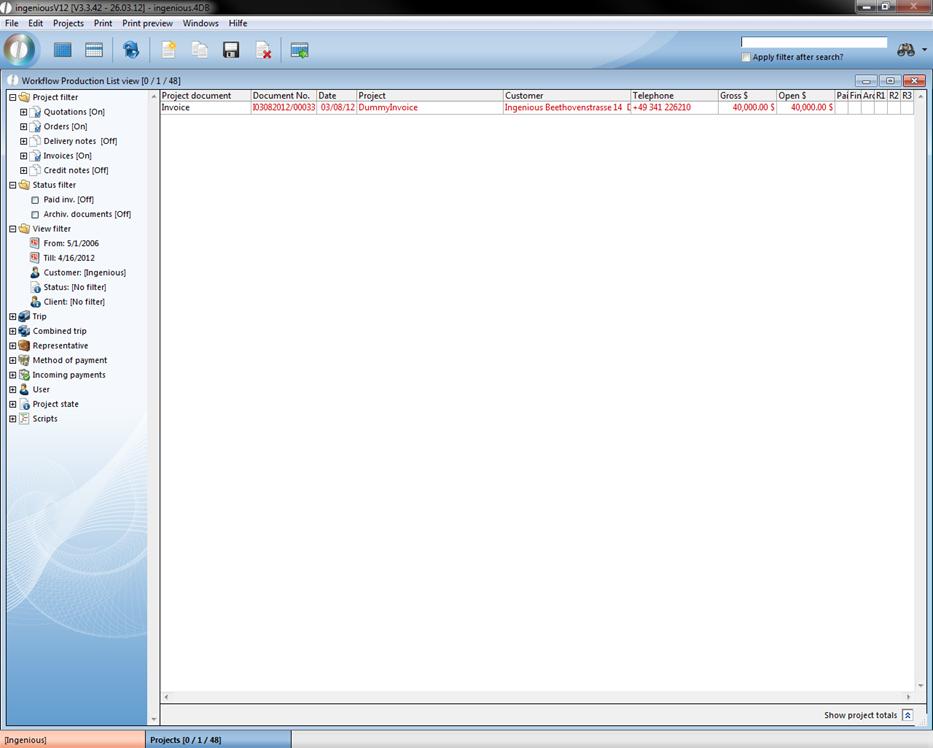The image size is (933, 748).
Task: Expand the Trip tree node
Action: pyautogui.click(x=13, y=317)
